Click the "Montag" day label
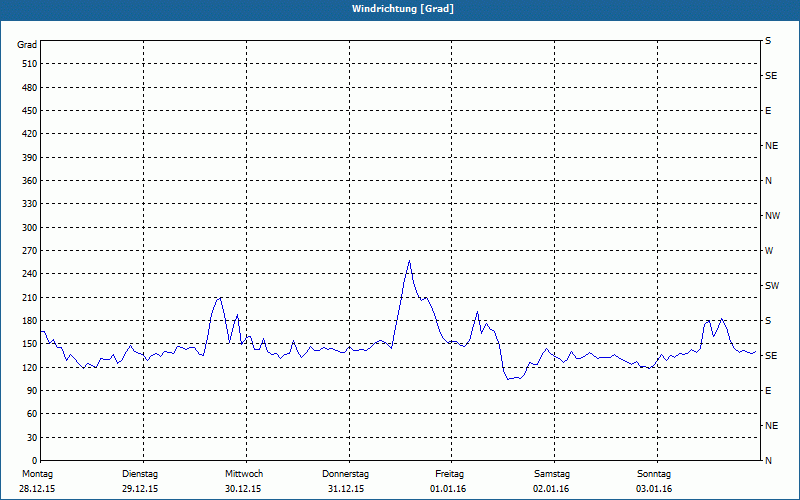 tap(37, 474)
